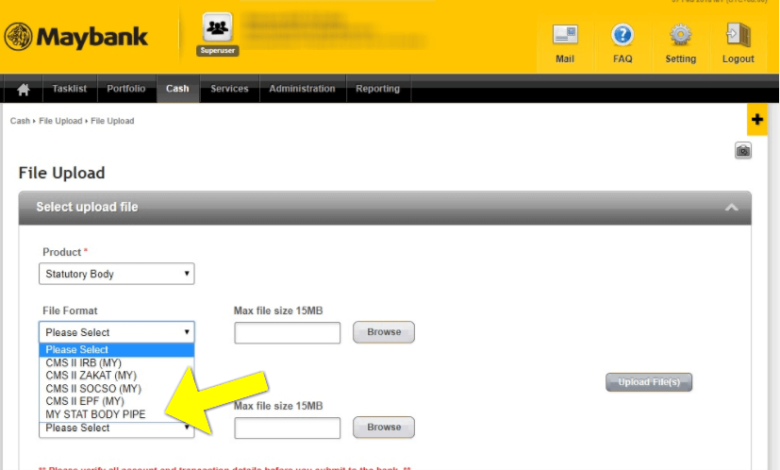Select CMS II EPF (MY) option

click(117, 401)
